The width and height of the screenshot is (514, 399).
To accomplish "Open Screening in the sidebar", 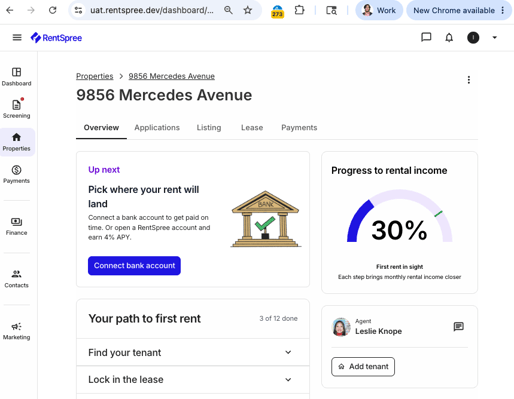I will [x=16, y=109].
